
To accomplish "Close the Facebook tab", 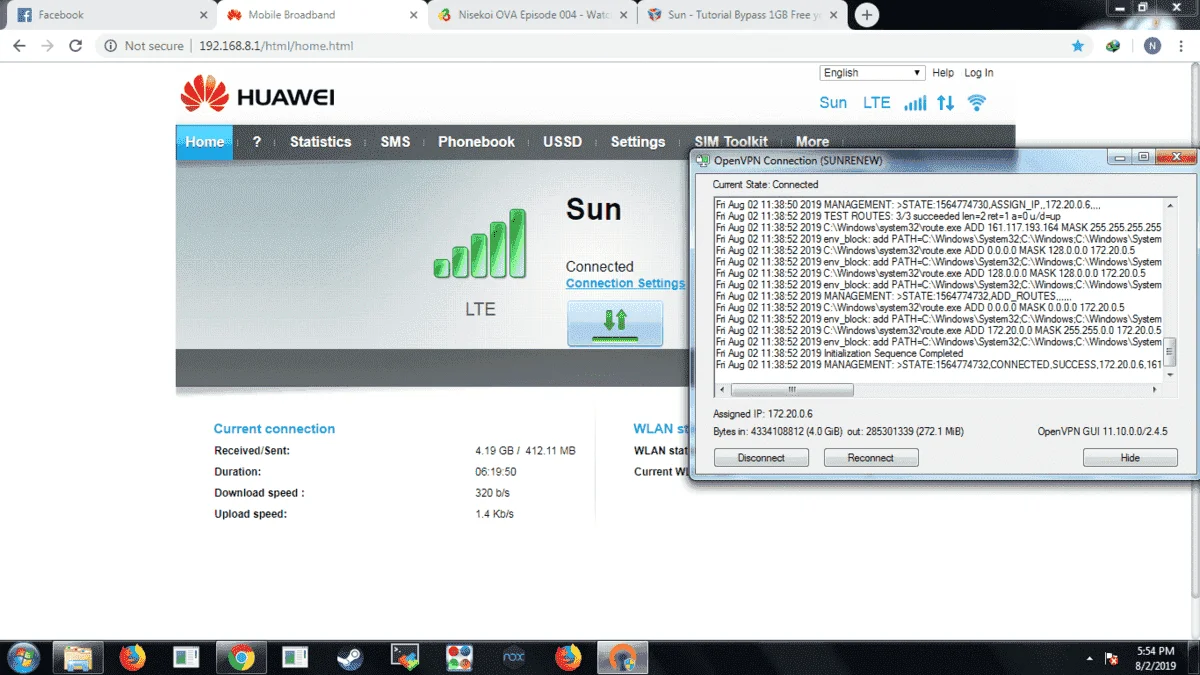I will (x=204, y=15).
